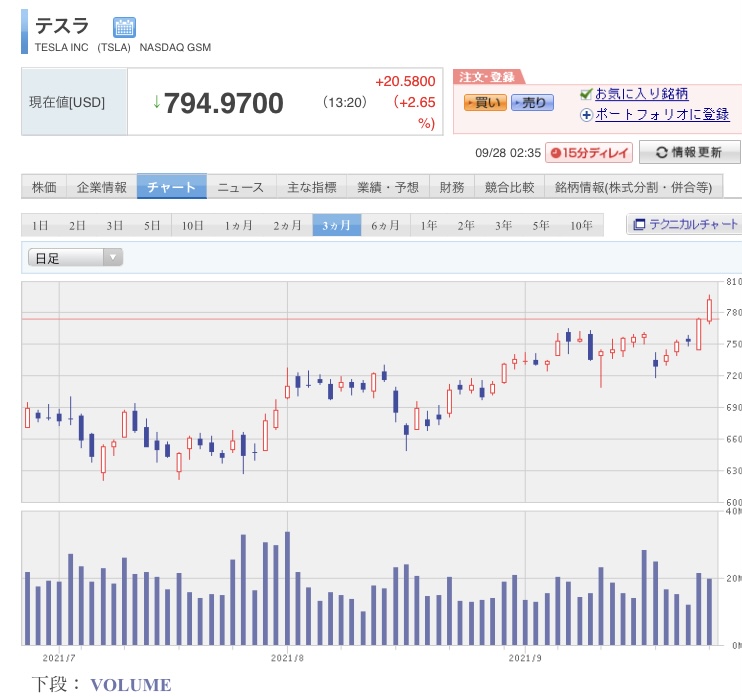Click the 2021/8 axis label

click(287, 658)
